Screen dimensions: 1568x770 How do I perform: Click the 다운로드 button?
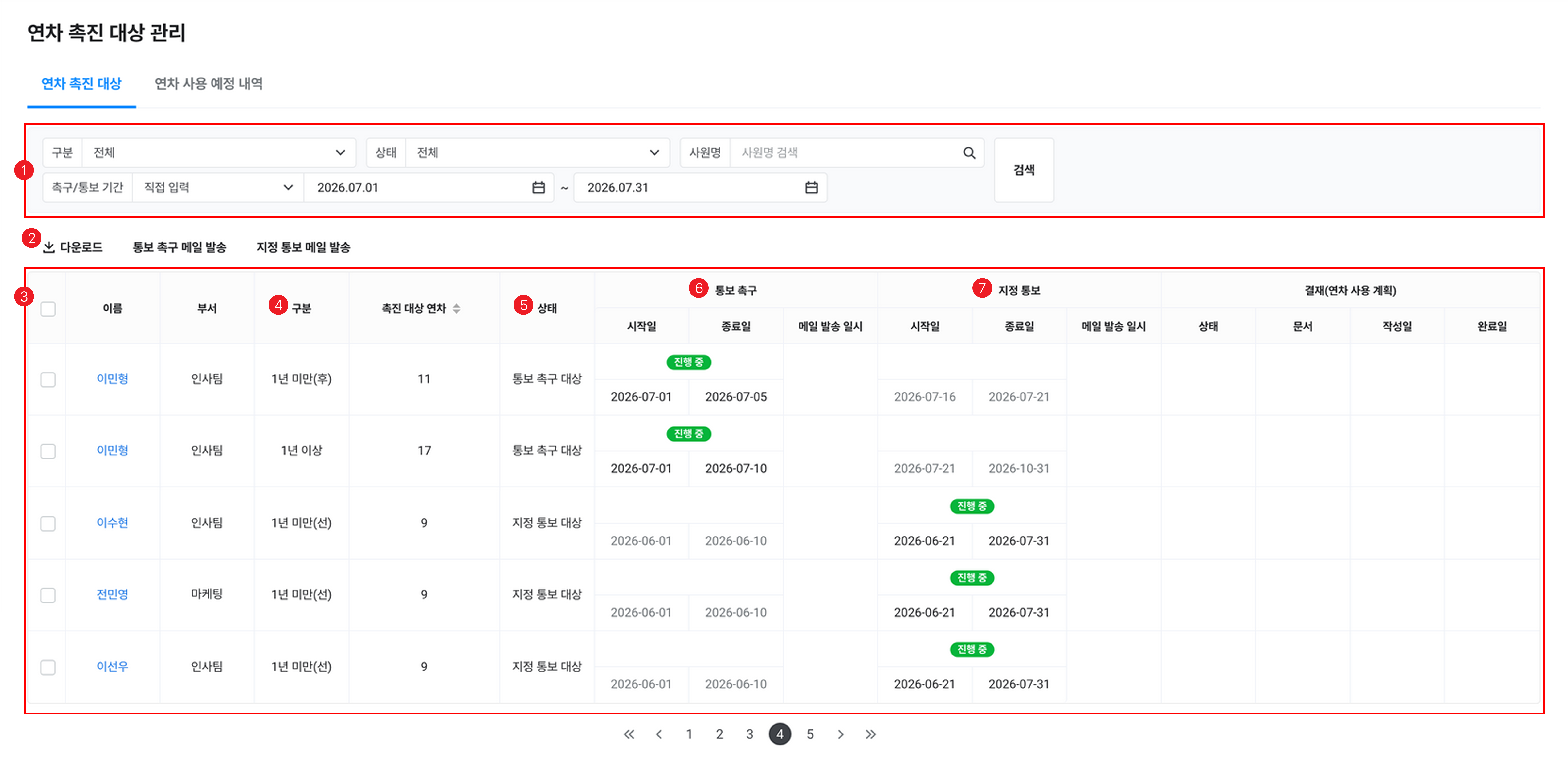(x=73, y=247)
